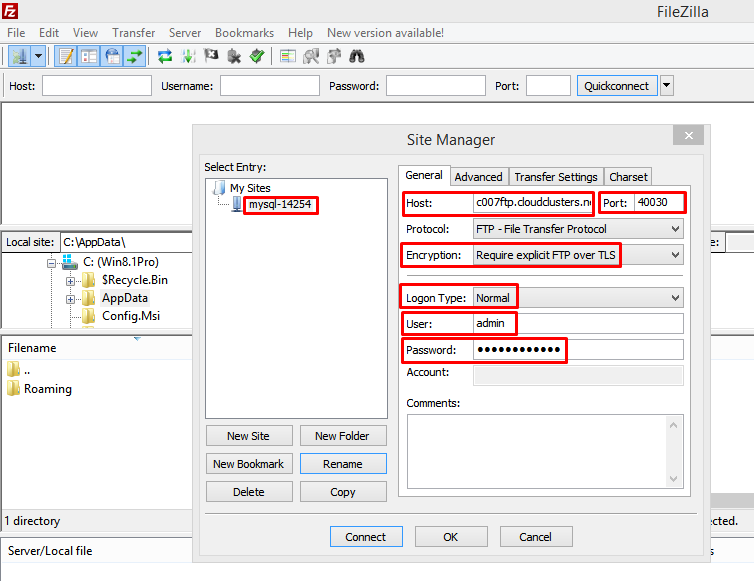
Task: Open the Bookmarks menu
Action: [244, 33]
